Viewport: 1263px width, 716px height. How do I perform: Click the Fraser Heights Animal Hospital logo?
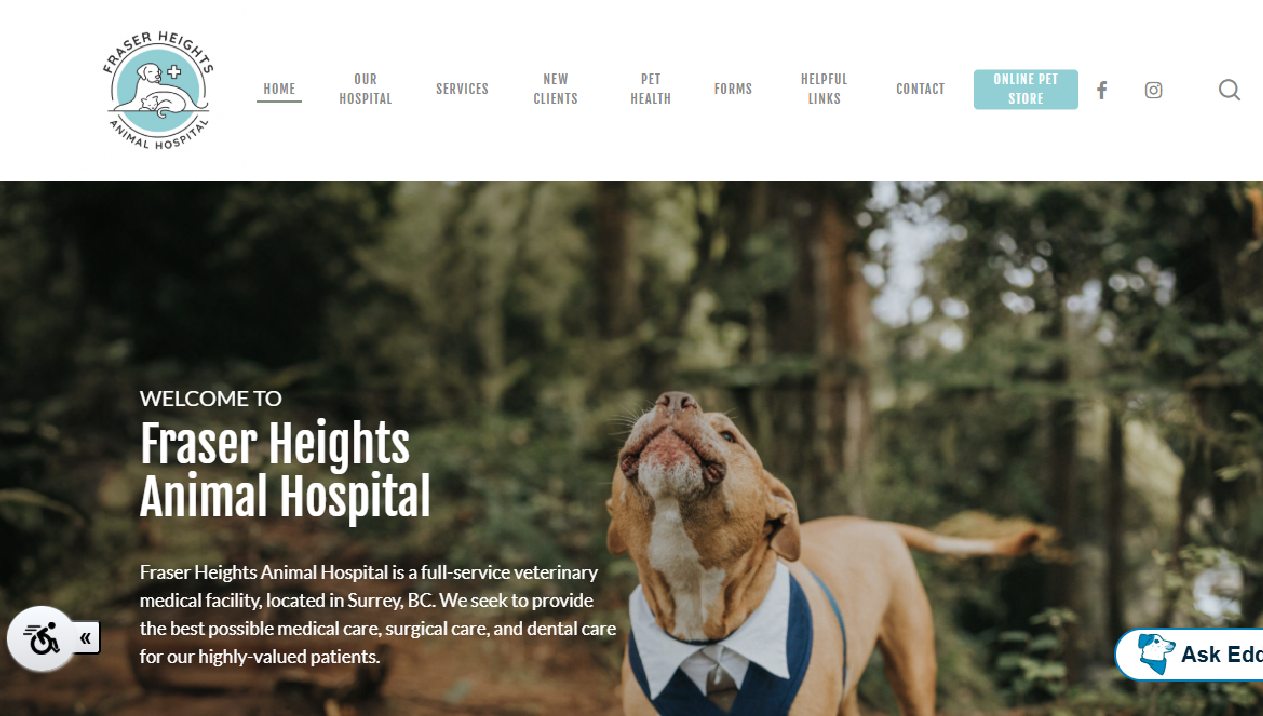point(158,90)
